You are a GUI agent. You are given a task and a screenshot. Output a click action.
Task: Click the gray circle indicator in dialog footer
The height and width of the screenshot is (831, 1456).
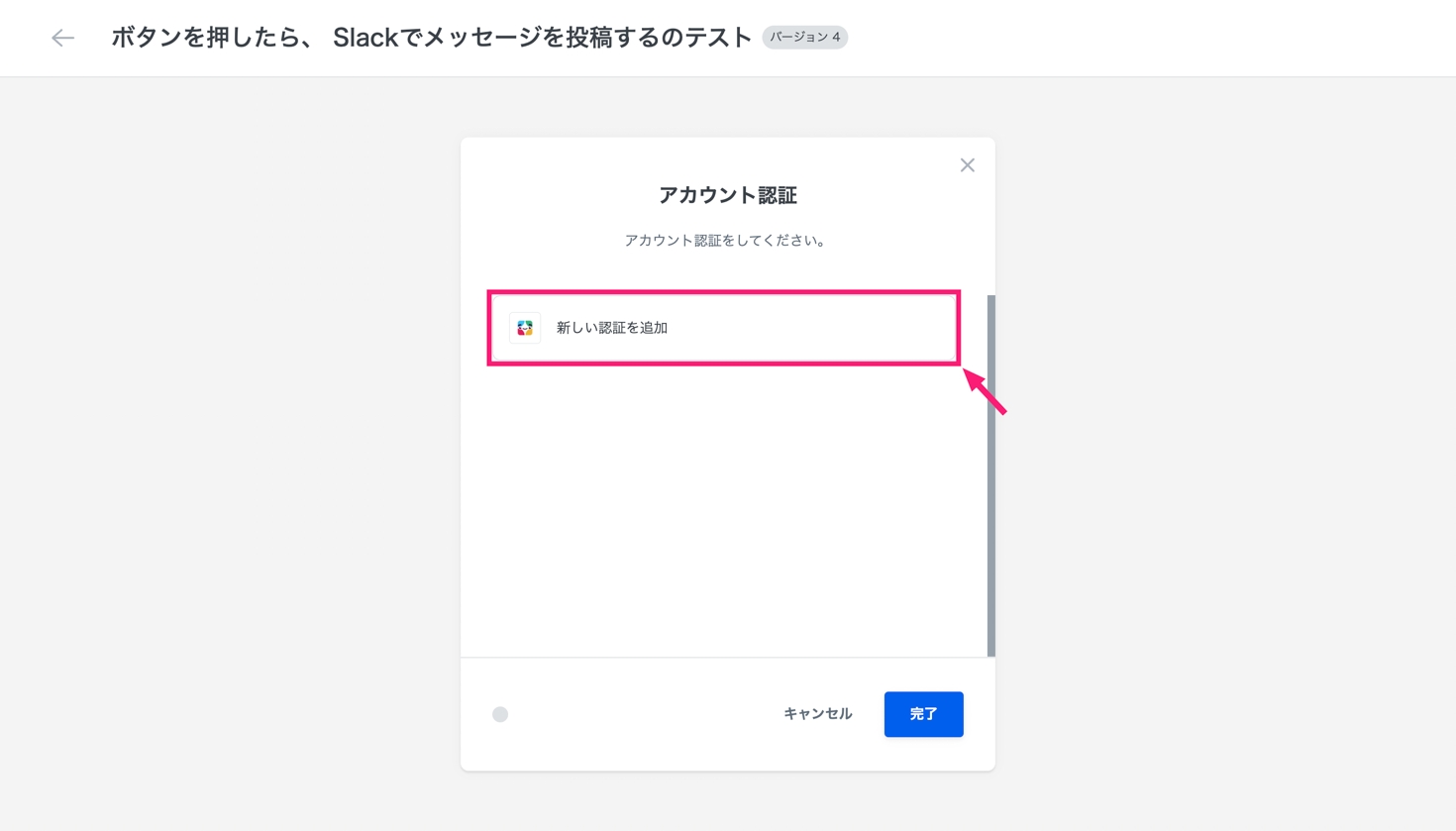[x=500, y=714]
